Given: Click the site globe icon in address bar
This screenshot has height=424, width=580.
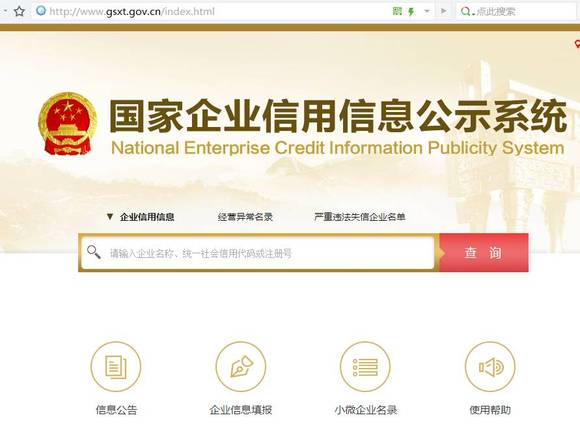Looking at the screenshot, I should tap(41, 11).
